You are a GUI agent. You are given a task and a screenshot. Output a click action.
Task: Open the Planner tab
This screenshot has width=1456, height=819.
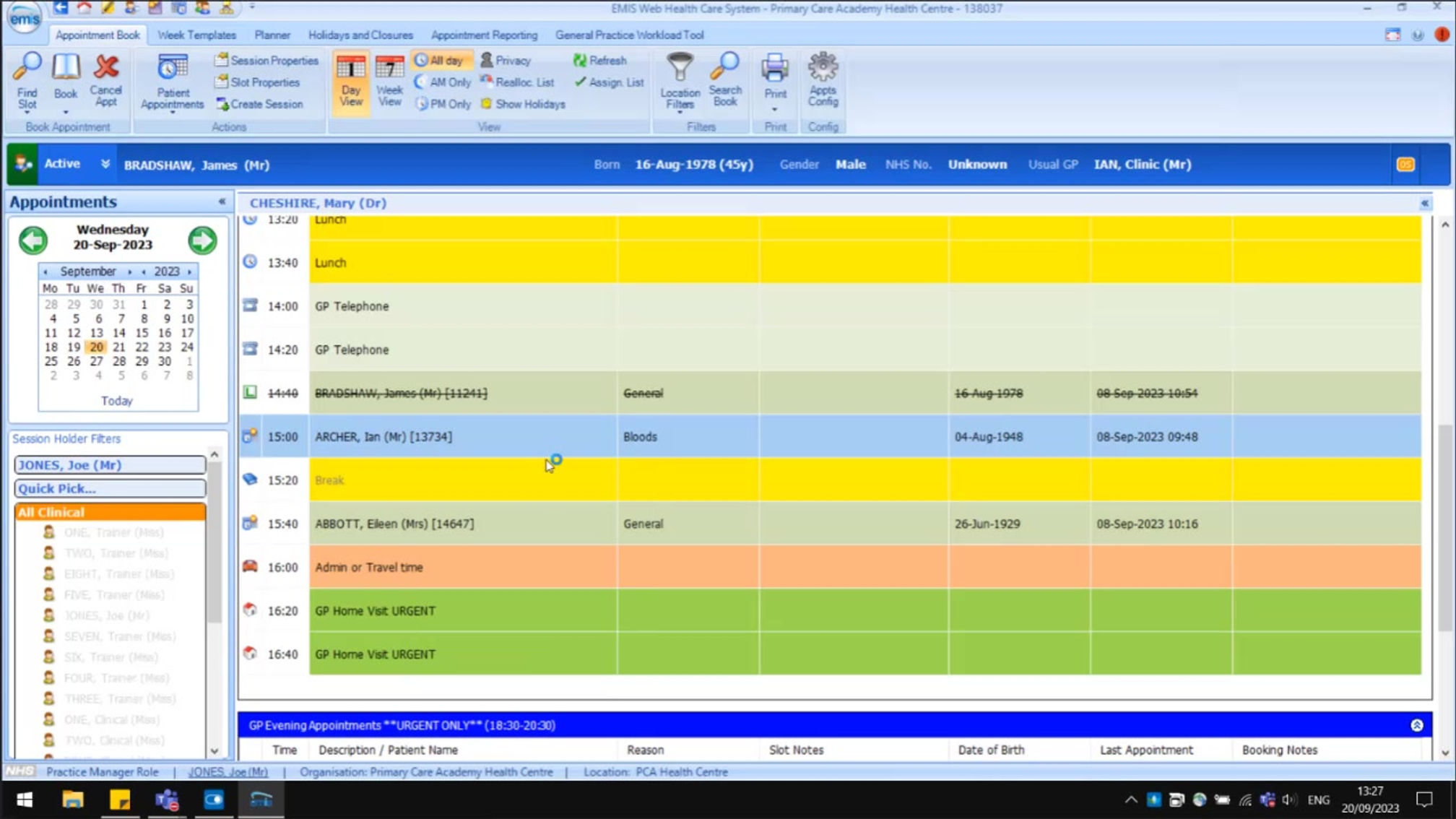(272, 35)
